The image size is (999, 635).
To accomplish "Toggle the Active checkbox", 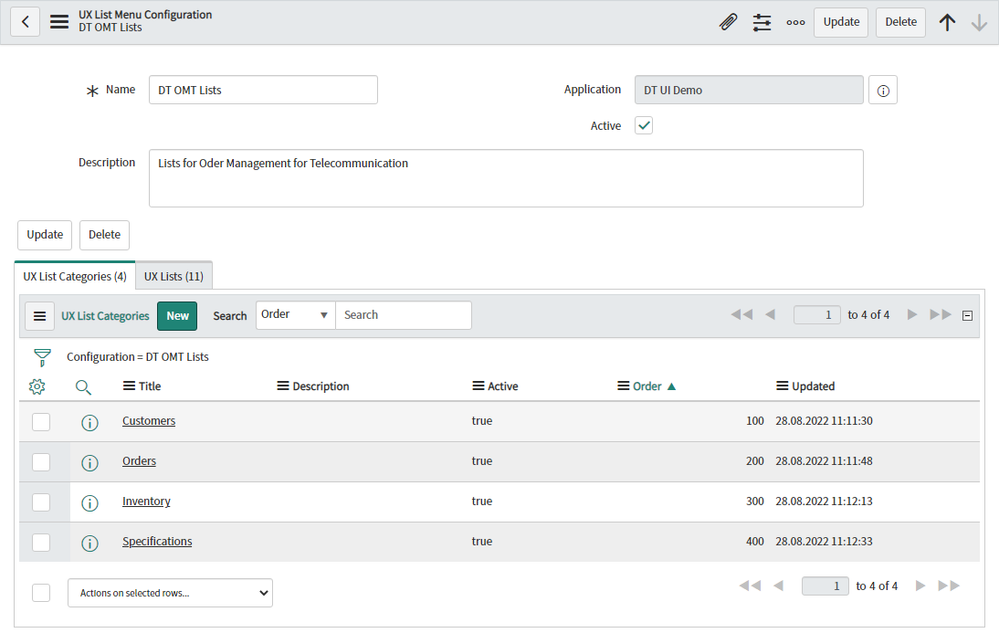I will pyautogui.click(x=643, y=125).
